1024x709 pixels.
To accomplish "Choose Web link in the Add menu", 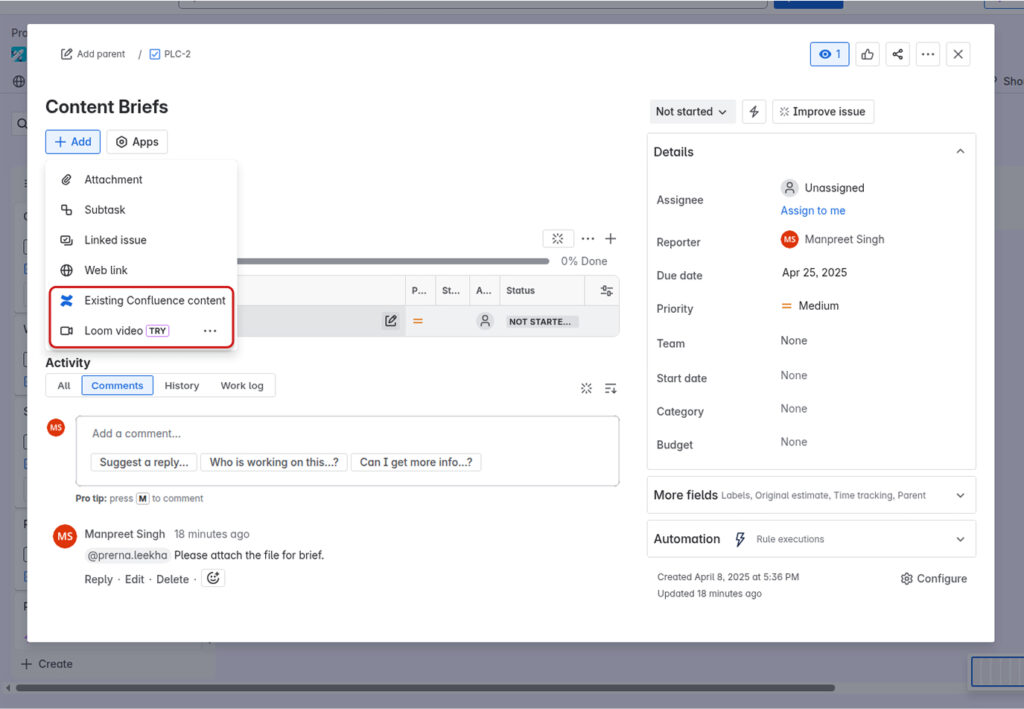I will (x=141, y=270).
